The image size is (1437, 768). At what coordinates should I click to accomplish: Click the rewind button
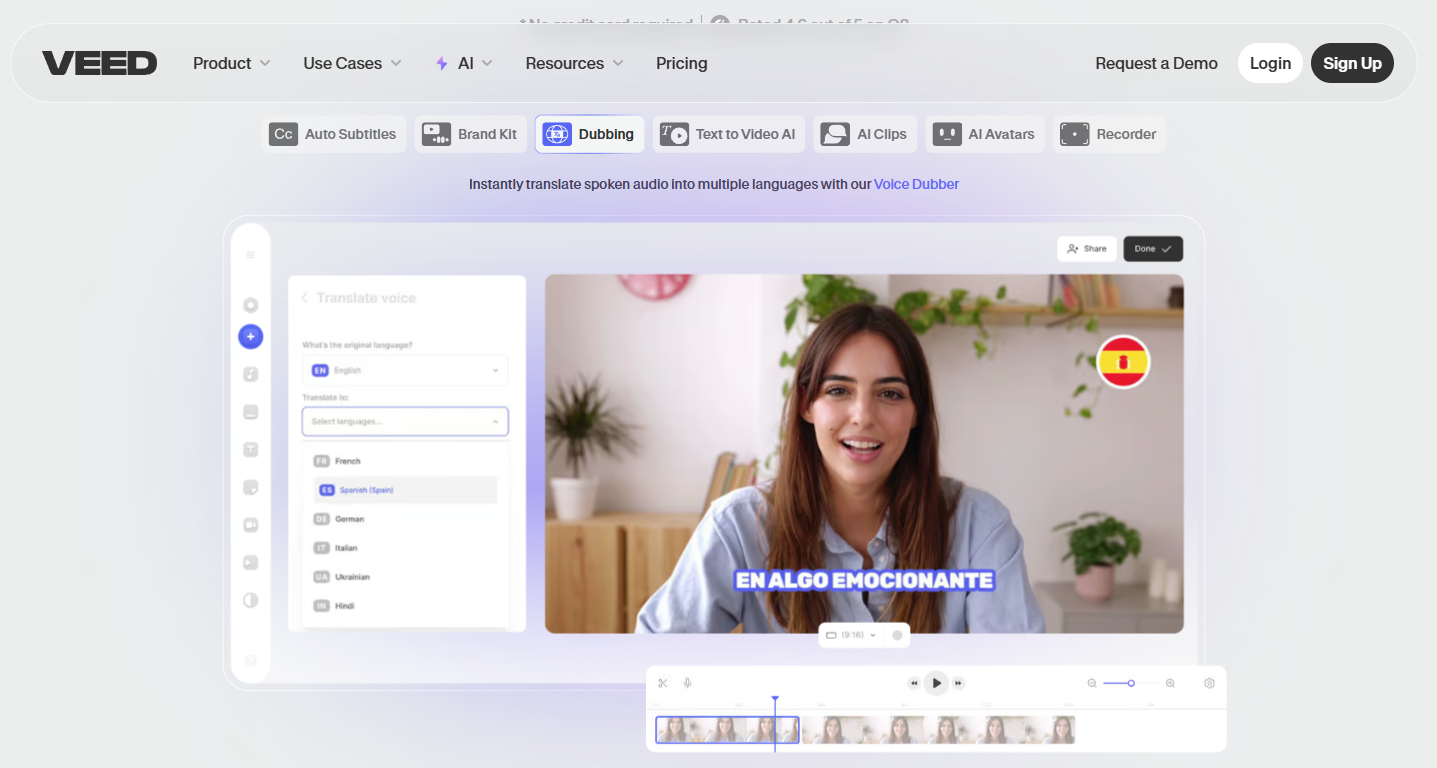(913, 683)
